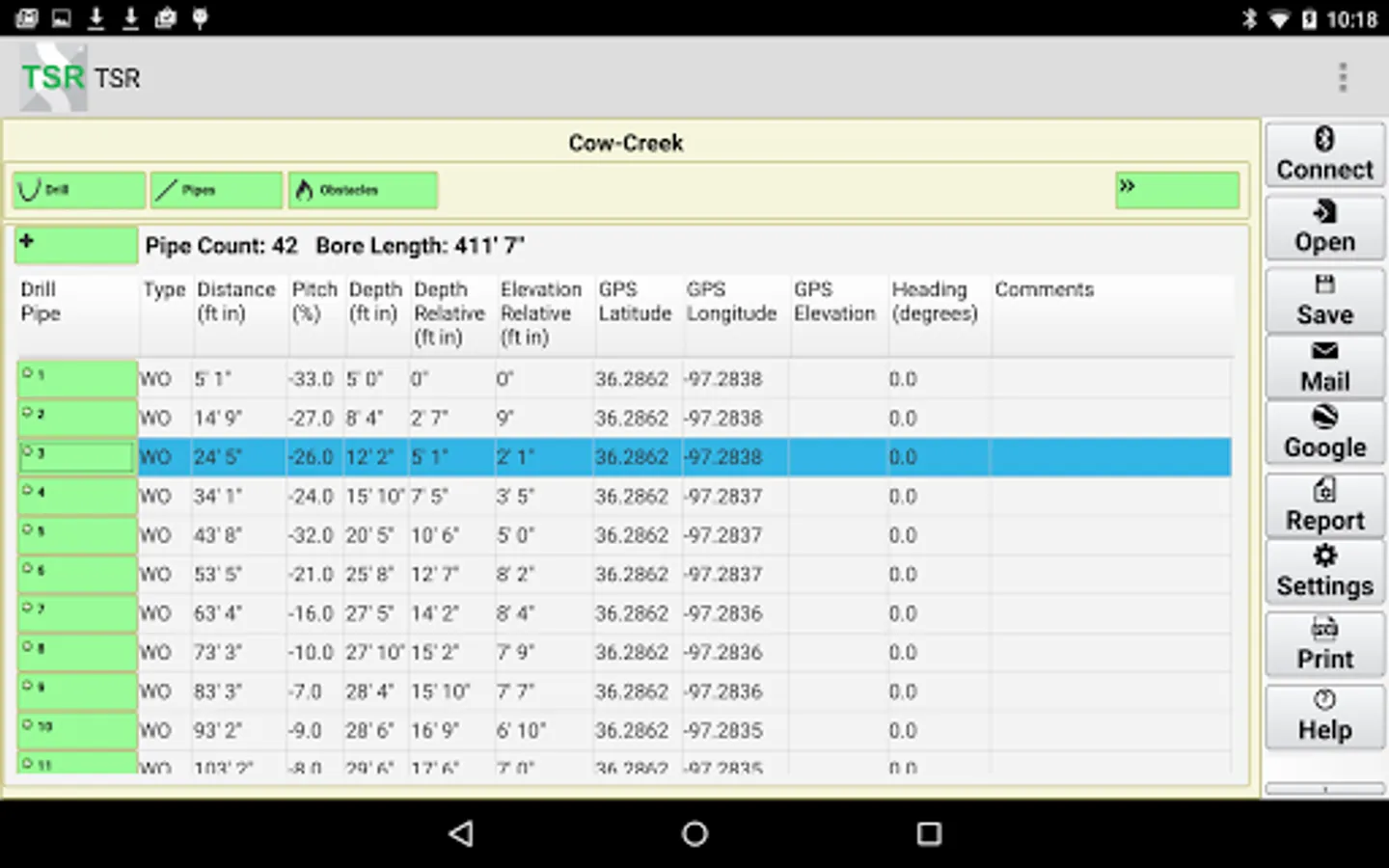Tap the Connect Bluetooth button
Viewport: 1389px width, 868px height.
[1325, 154]
